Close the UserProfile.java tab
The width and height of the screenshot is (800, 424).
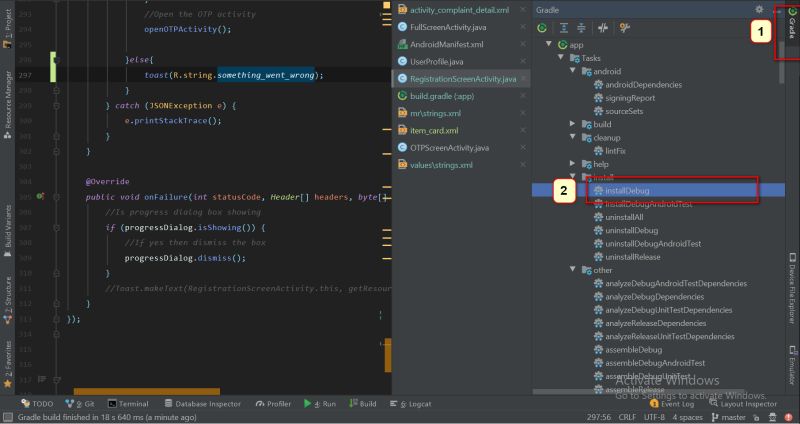[x=523, y=61]
